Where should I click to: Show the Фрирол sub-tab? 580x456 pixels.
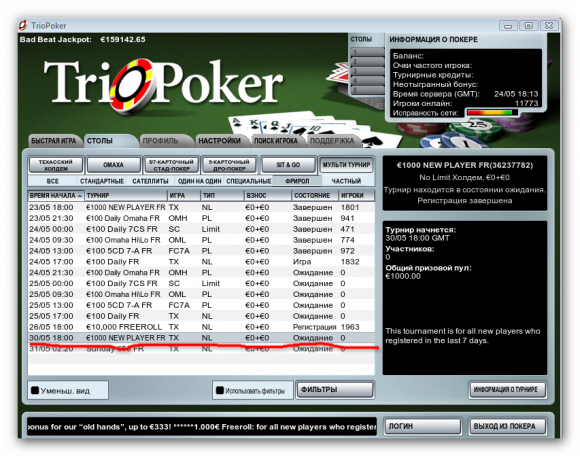coord(297,181)
